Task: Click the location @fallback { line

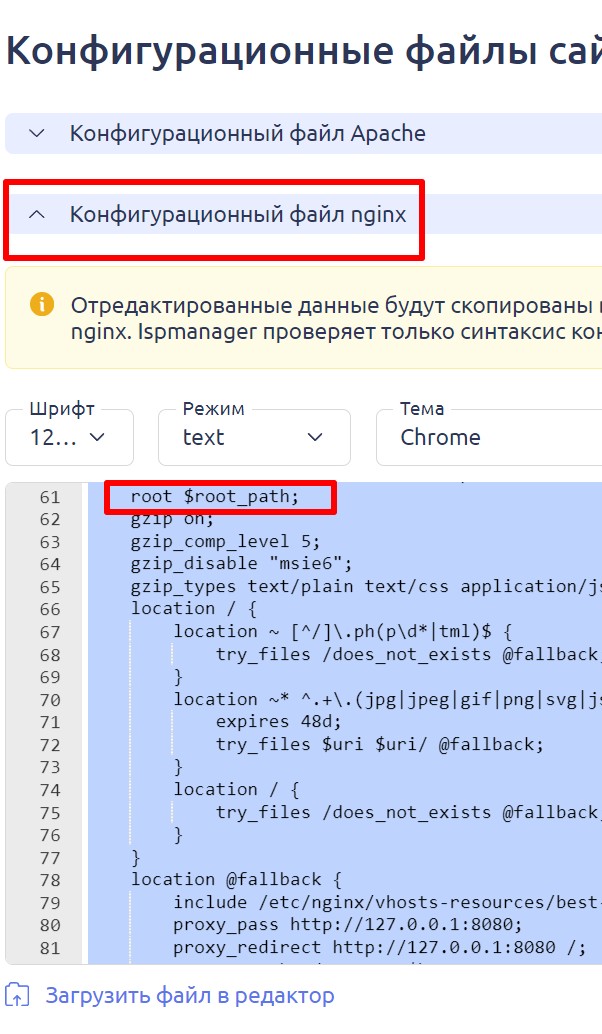Action: click(x=236, y=879)
